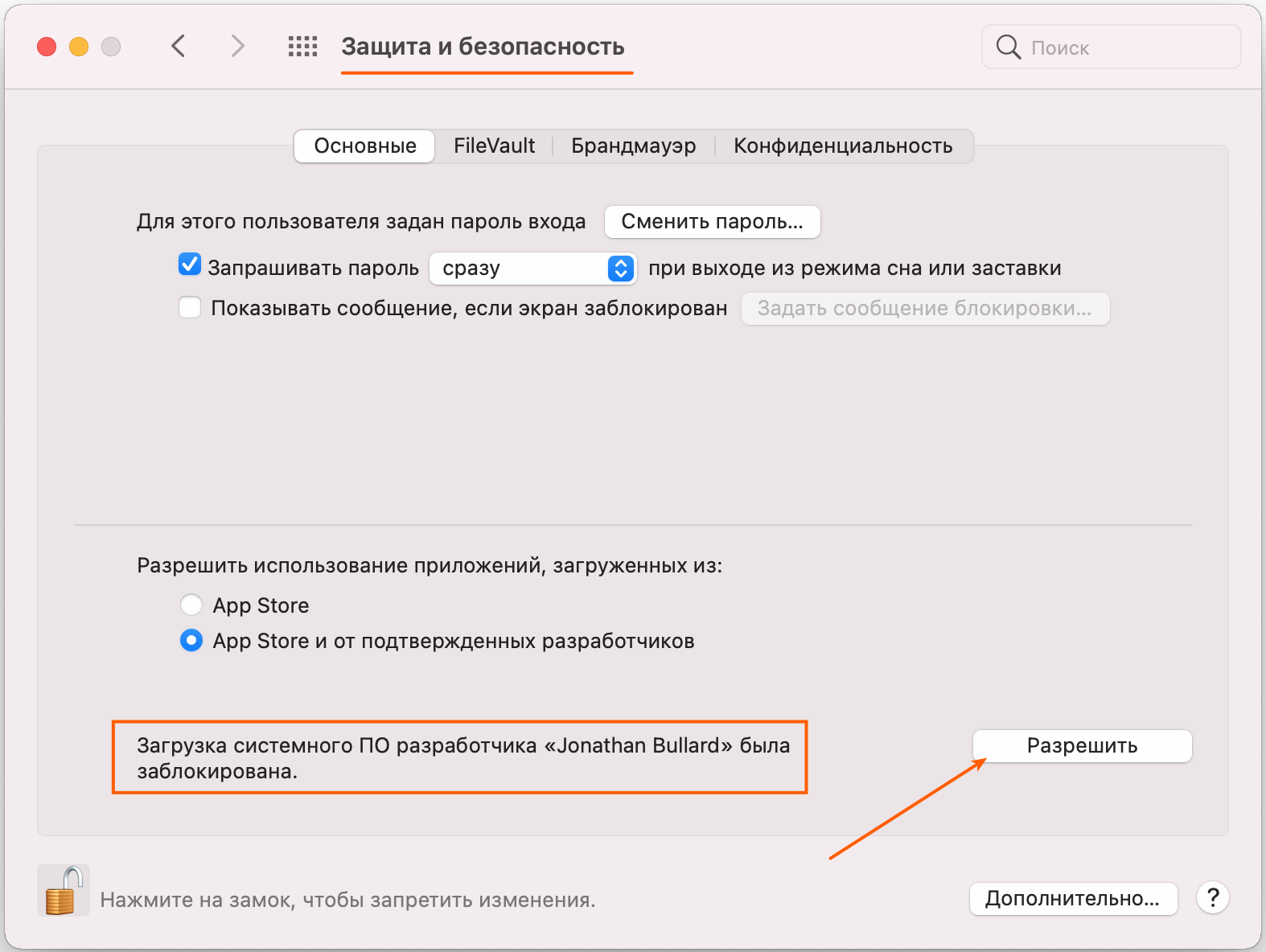This screenshot has width=1266, height=952.
Task: Switch to the Конфиденциальность tab
Action: coord(843,146)
